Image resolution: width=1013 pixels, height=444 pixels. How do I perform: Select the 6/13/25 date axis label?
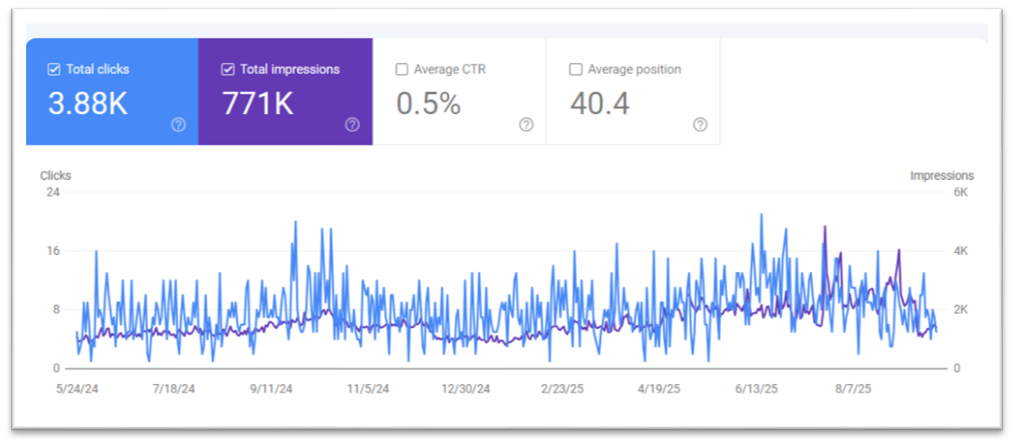(x=755, y=388)
